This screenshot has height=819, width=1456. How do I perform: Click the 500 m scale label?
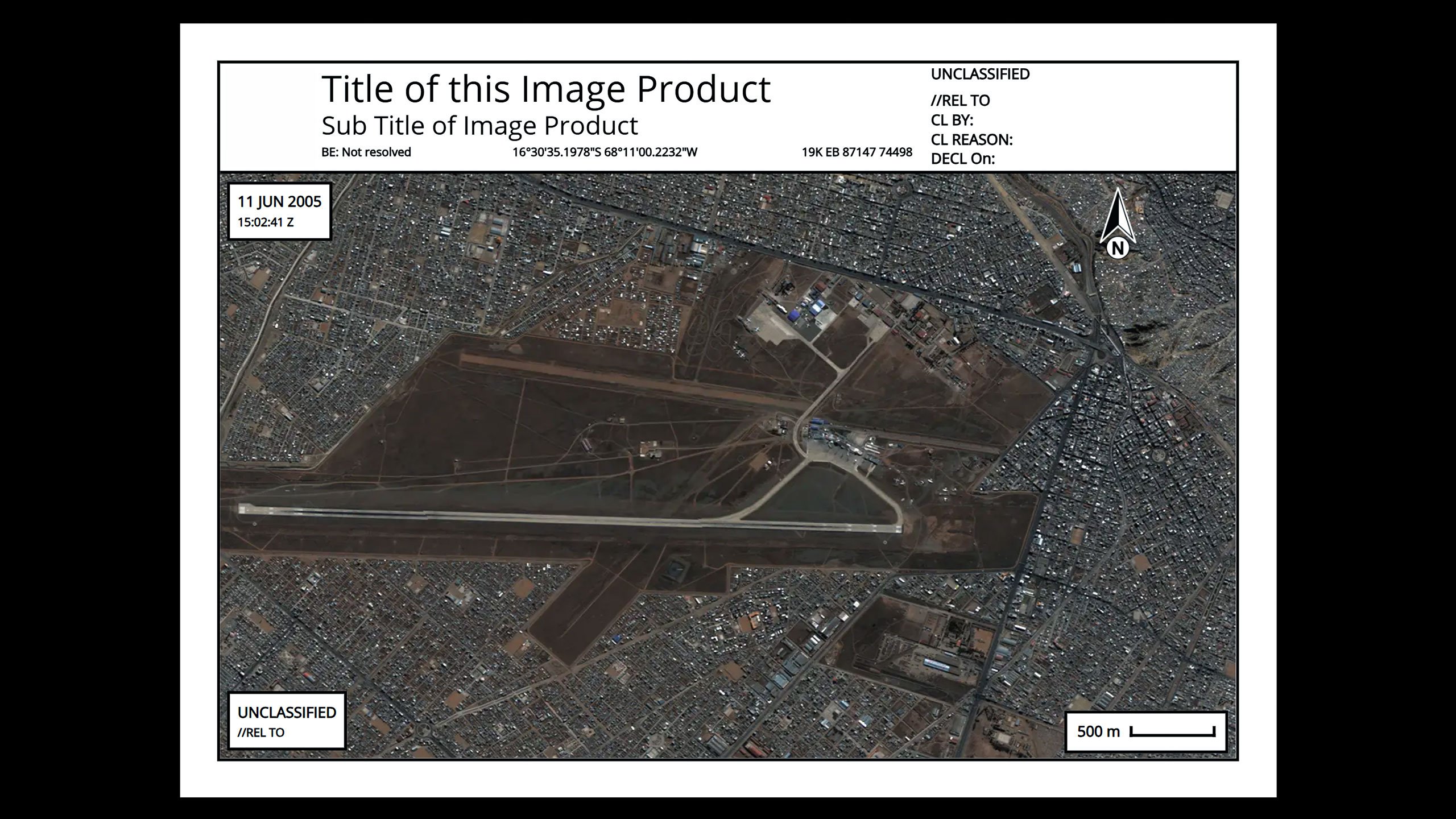pyautogui.click(x=1098, y=731)
